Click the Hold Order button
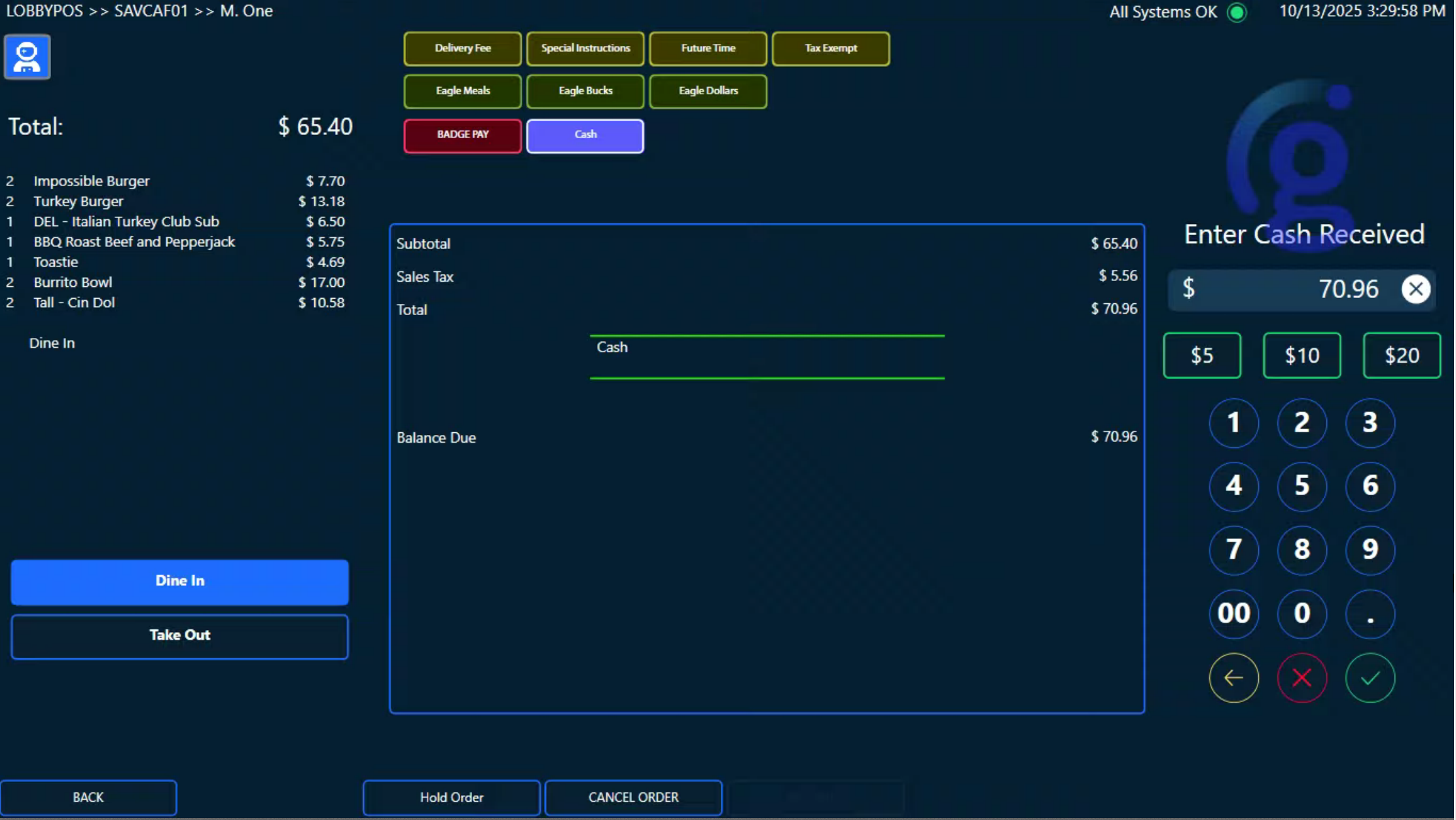Screen dimensions: 1456x820 tap(451, 797)
